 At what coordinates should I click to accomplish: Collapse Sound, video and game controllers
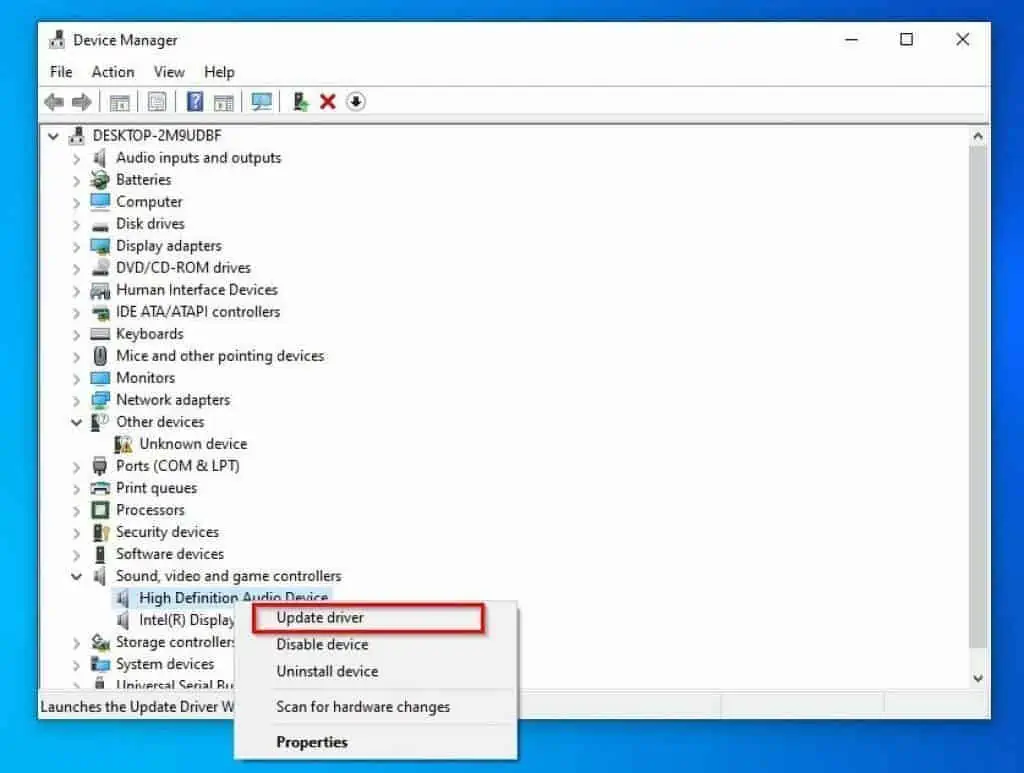pyautogui.click(x=77, y=576)
